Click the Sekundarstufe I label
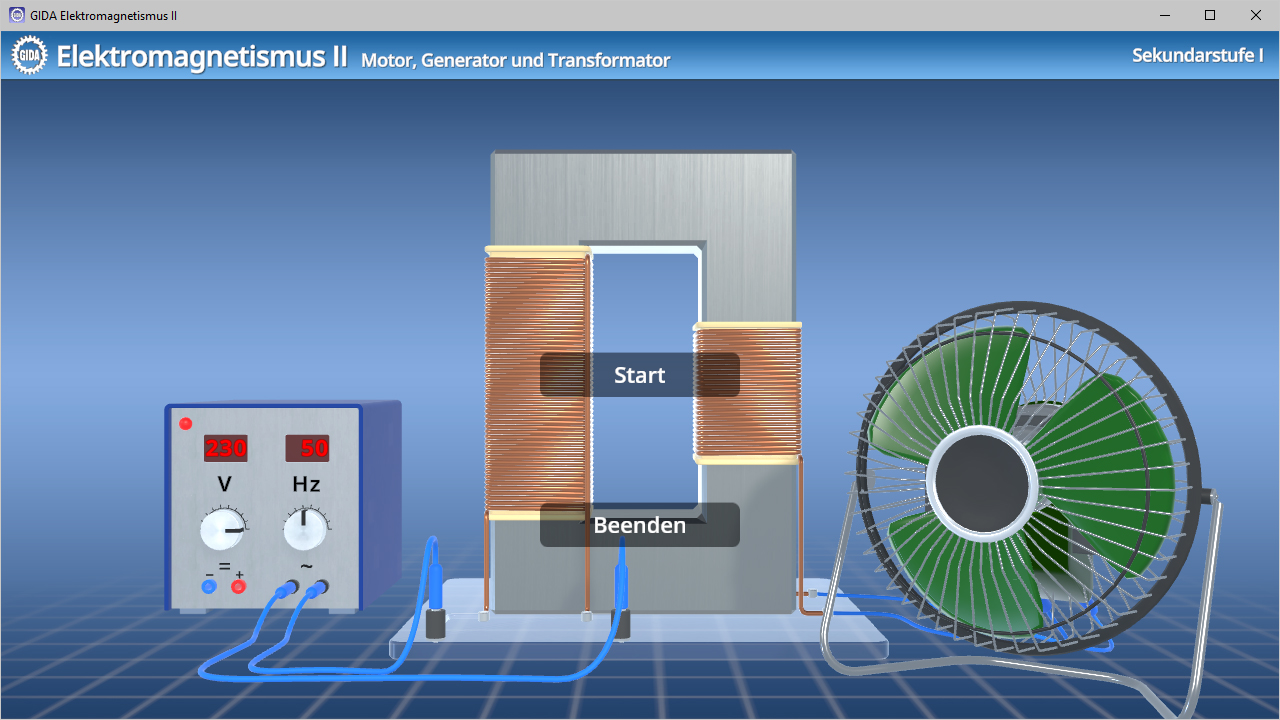 point(1197,55)
